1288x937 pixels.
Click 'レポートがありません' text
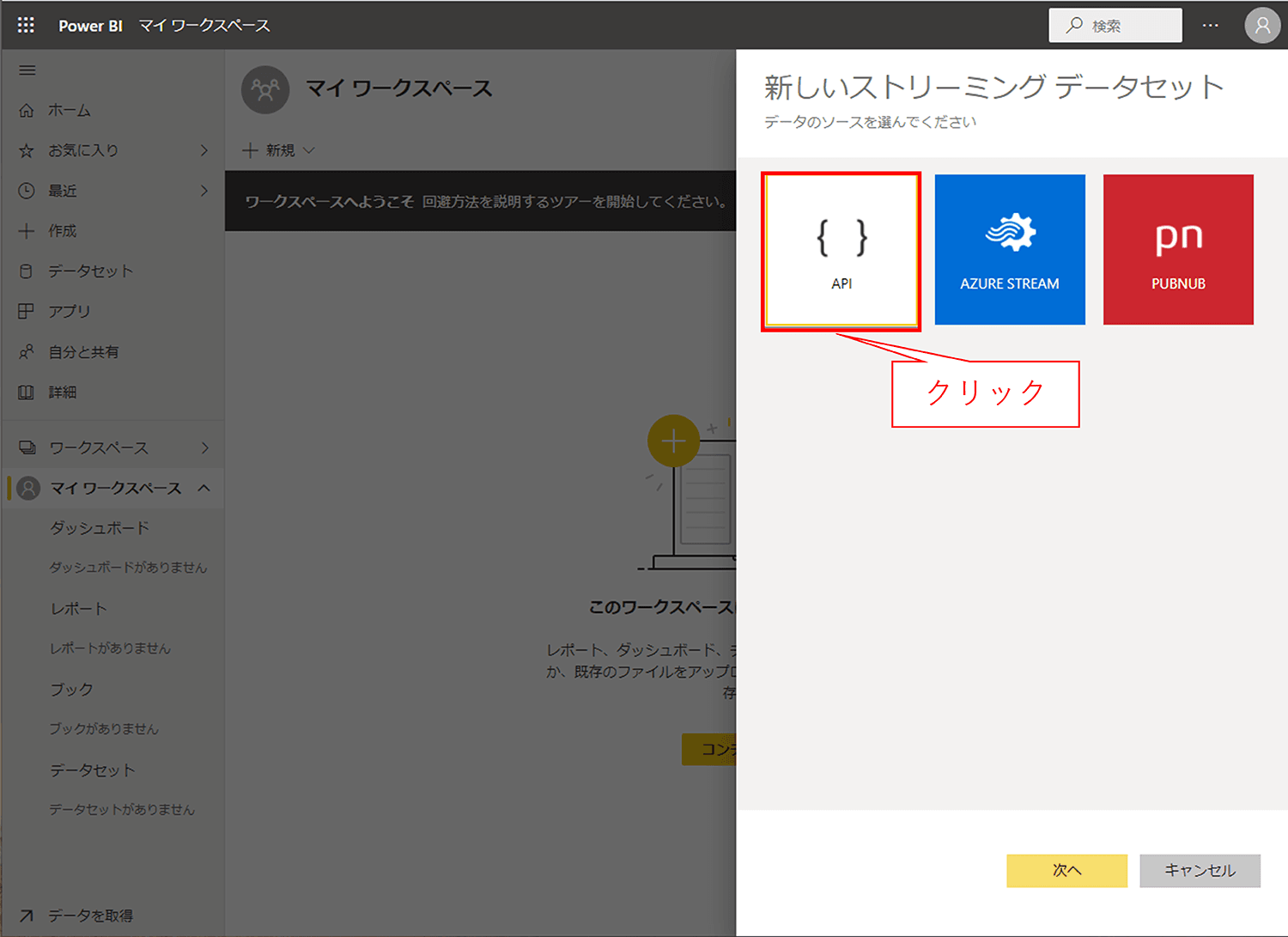click(x=110, y=648)
